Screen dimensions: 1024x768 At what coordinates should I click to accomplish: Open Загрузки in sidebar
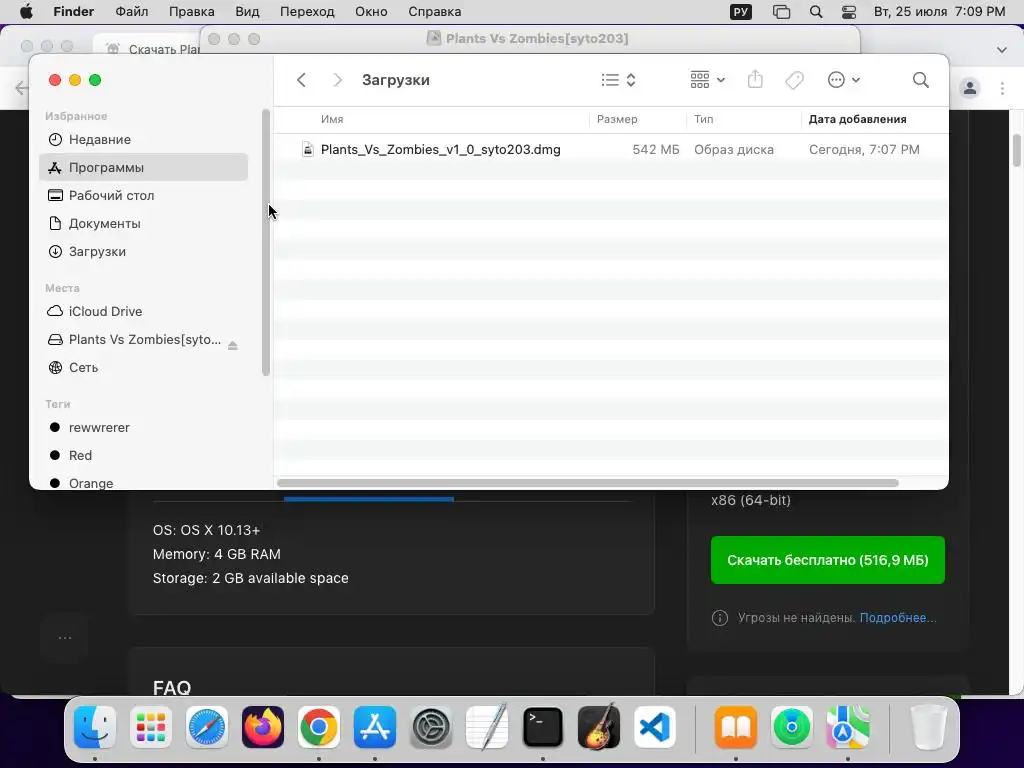144,251
